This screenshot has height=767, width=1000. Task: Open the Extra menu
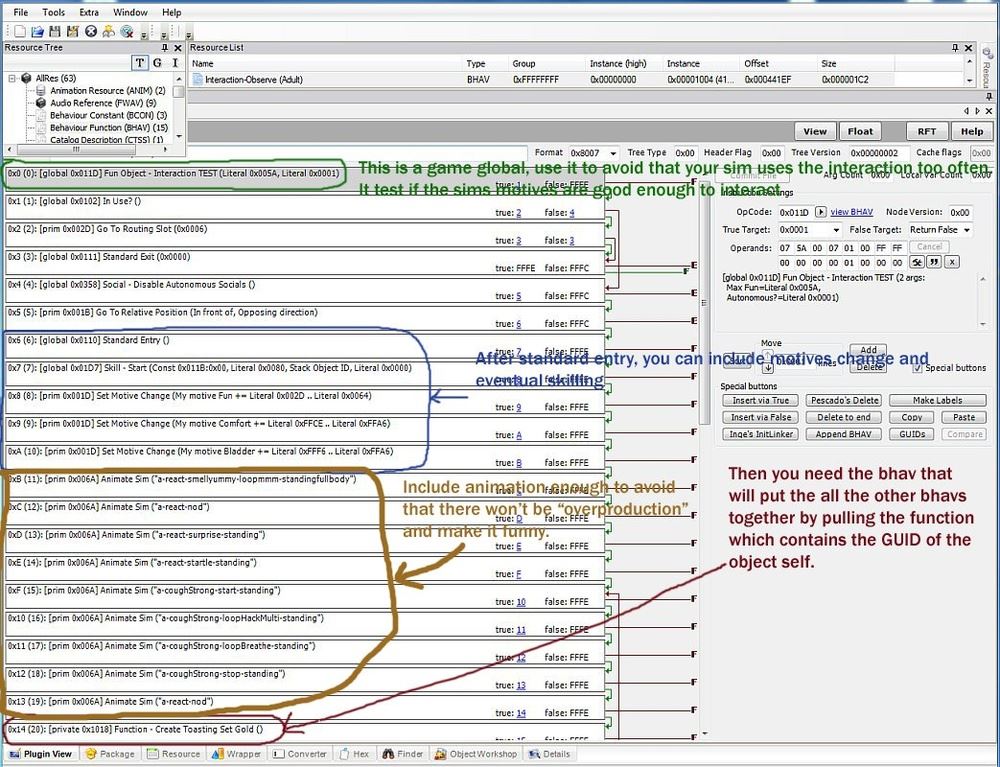[89, 12]
